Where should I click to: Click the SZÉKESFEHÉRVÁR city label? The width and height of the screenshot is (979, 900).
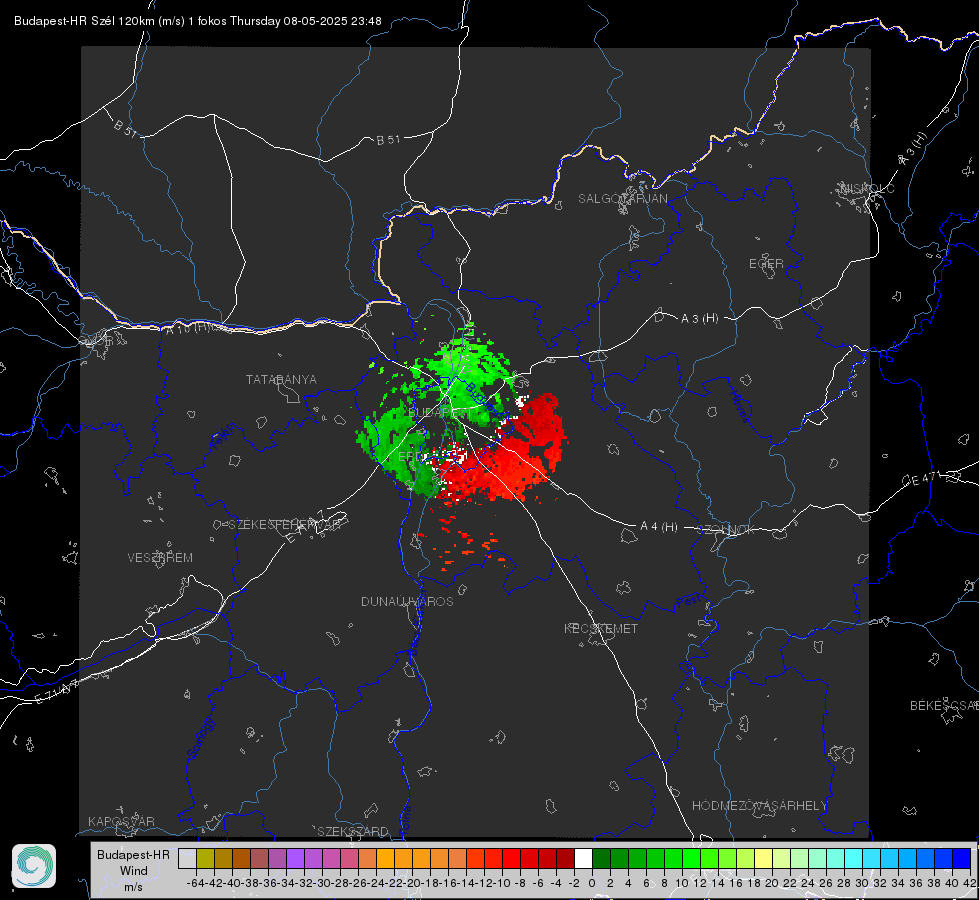(286, 524)
